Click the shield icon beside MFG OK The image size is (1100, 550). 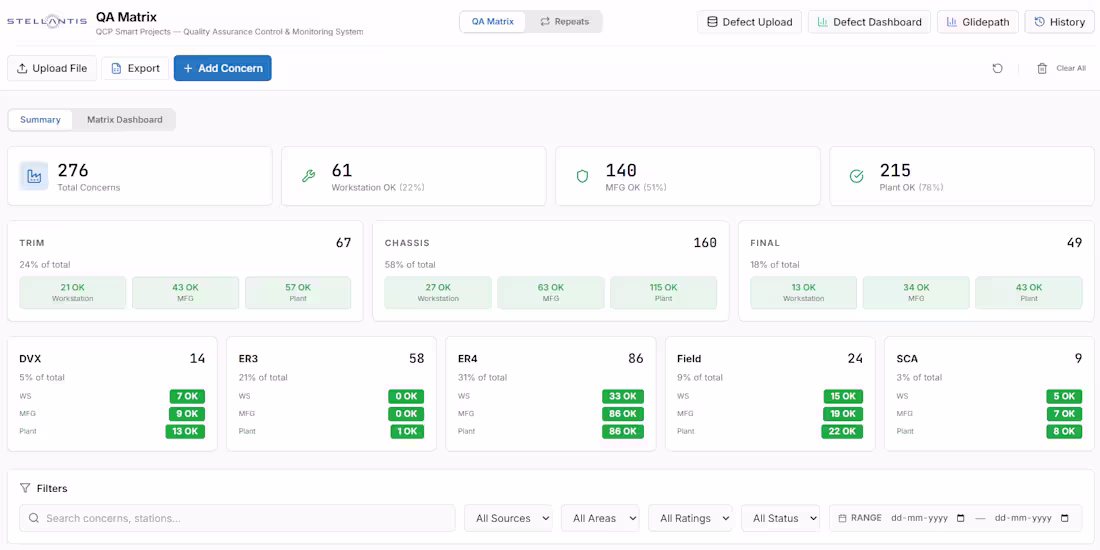click(x=582, y=176)
